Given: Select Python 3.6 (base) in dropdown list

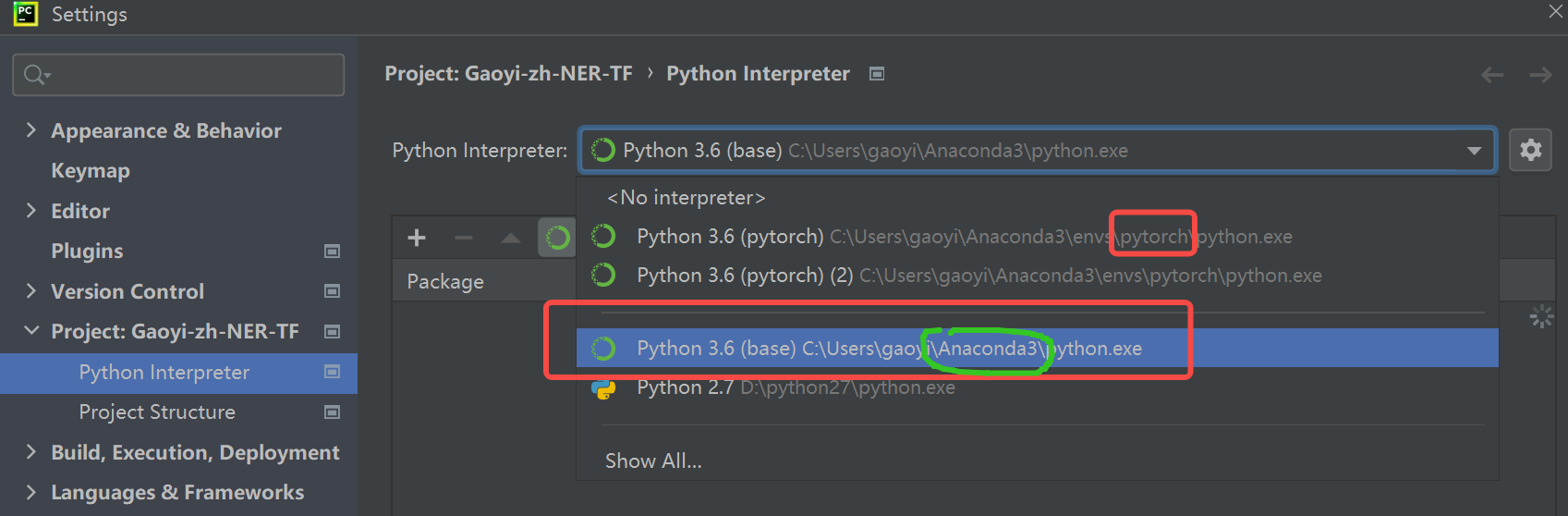Looking at the screenshot, I should point(1037,349).
